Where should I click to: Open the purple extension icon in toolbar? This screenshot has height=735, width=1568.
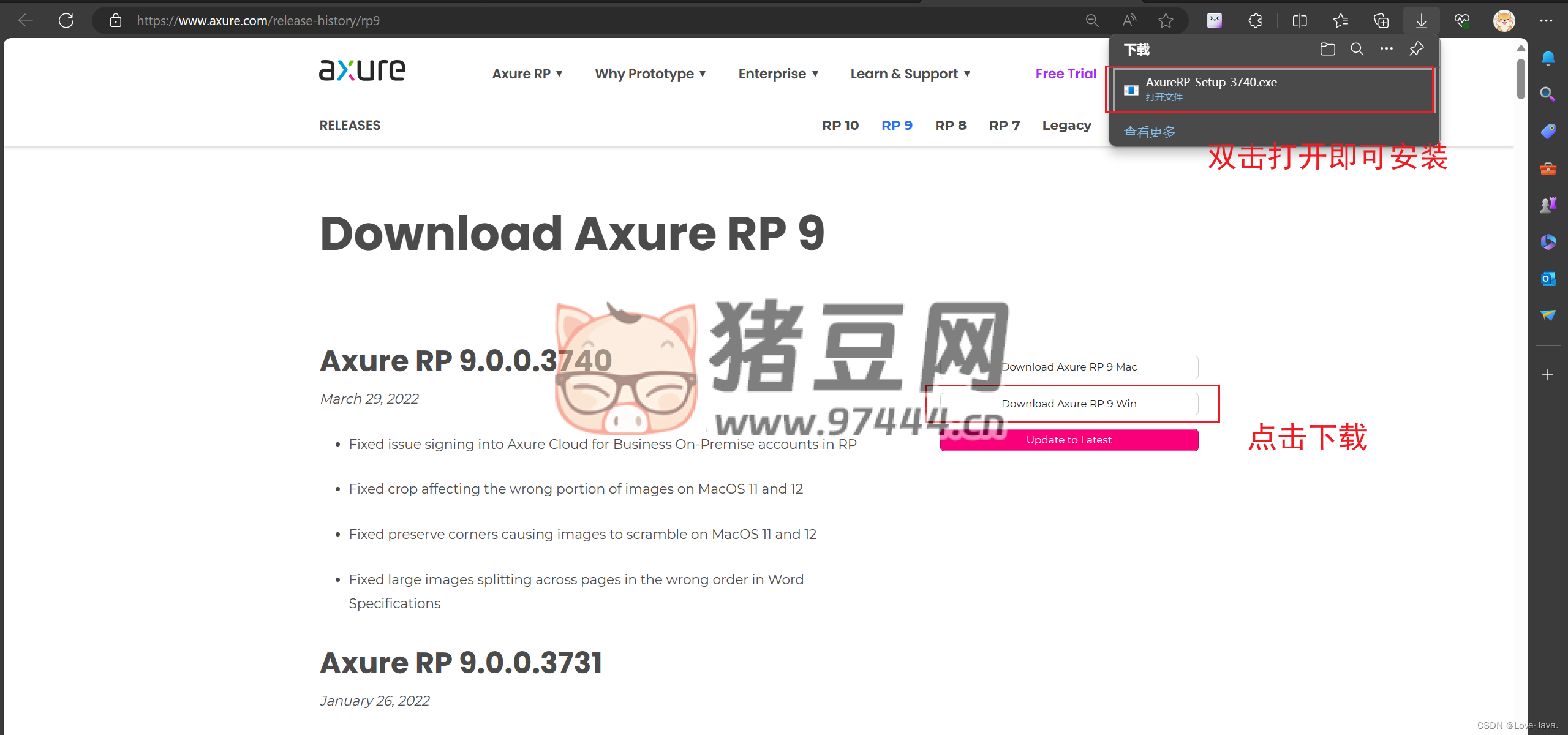[x=1215, y=21]
